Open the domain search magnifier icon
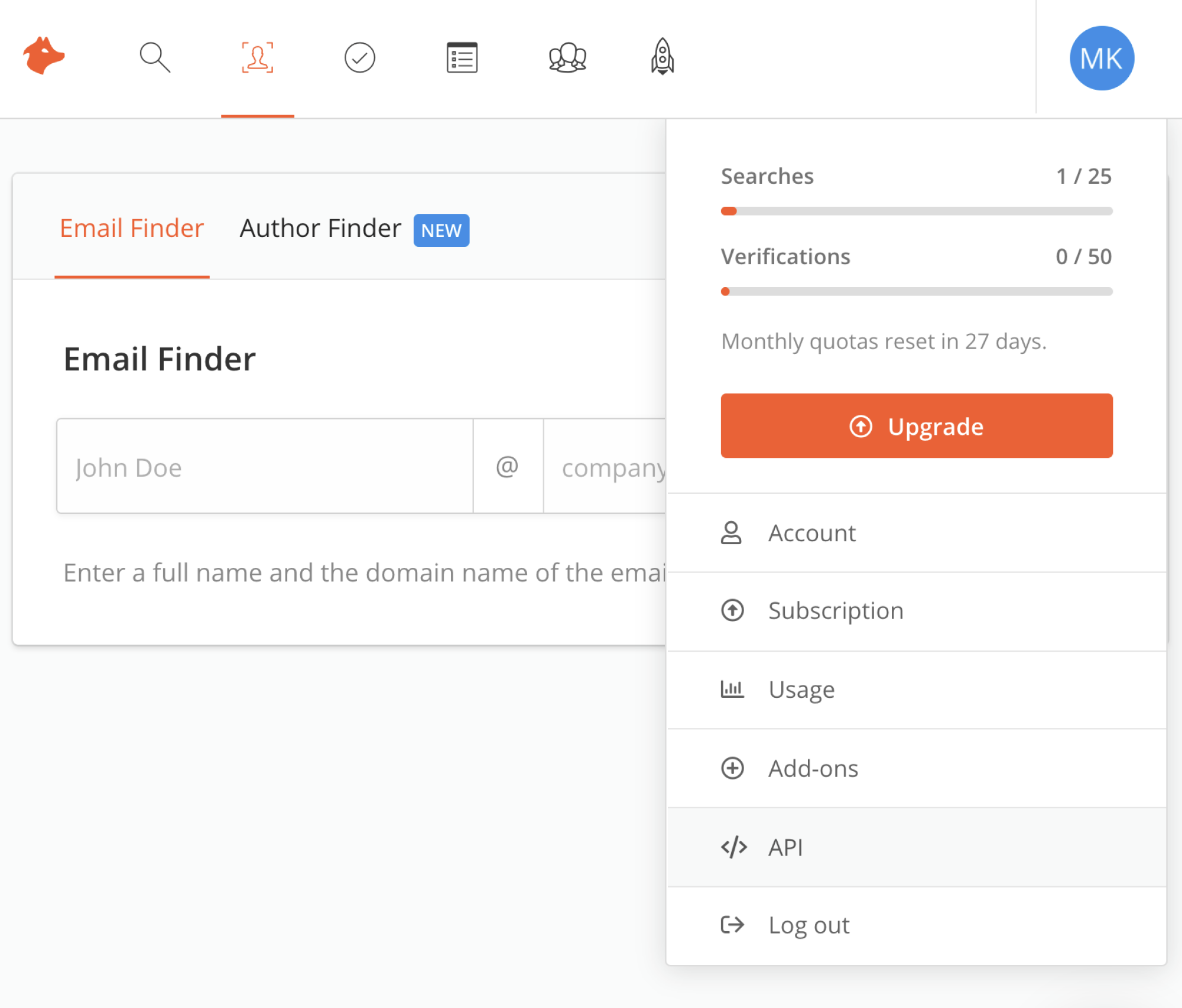The width and height of the screenshot is (1182, 1008). point(155,57)
